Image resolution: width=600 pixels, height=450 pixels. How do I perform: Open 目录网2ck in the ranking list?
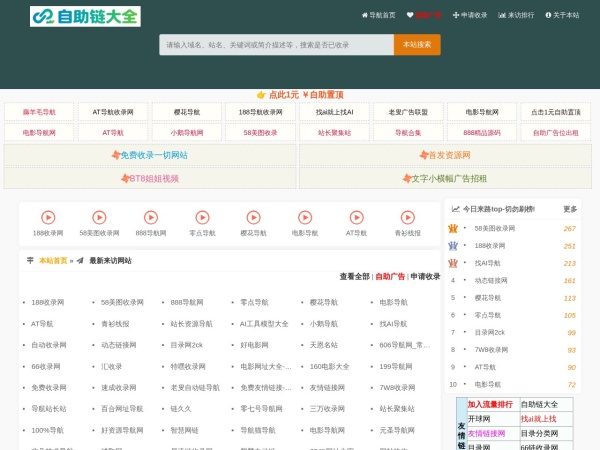(x=490, y=333)
